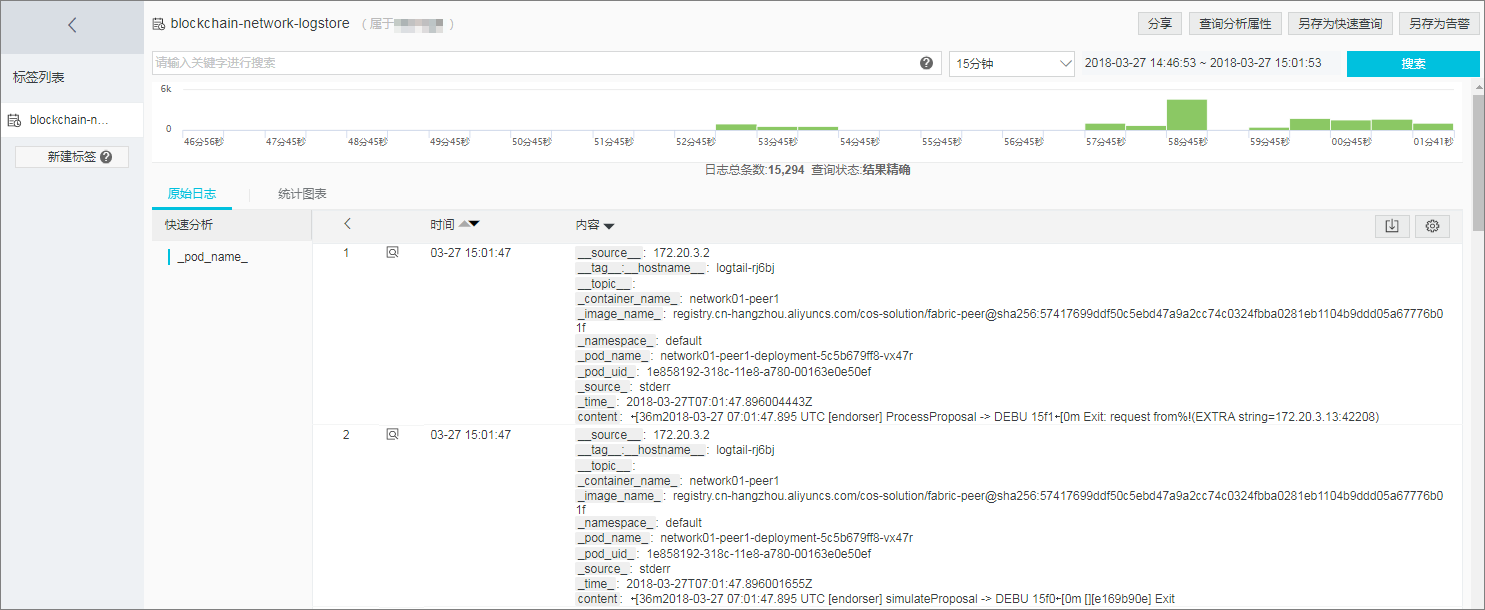
Task: Open 查询分析属性 settings
Action: point(1235,24)
